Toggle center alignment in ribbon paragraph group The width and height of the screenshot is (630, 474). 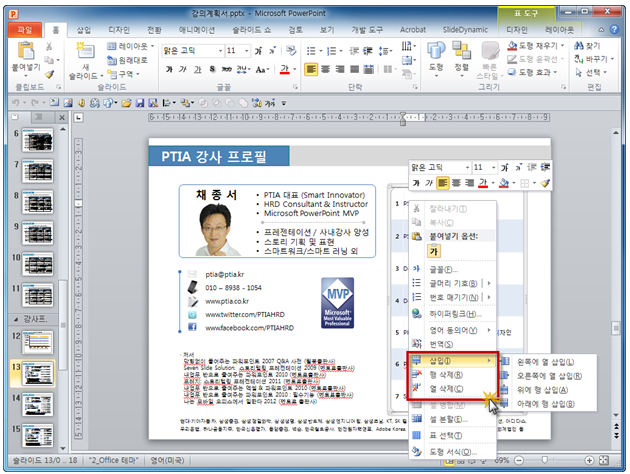(325, 69)
